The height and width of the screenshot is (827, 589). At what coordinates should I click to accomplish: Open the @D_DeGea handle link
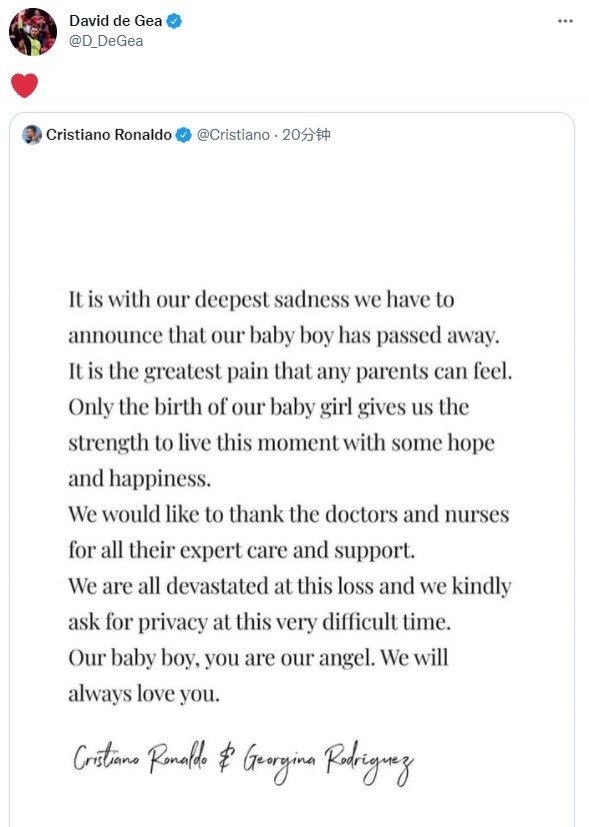(x=106, y=41)
